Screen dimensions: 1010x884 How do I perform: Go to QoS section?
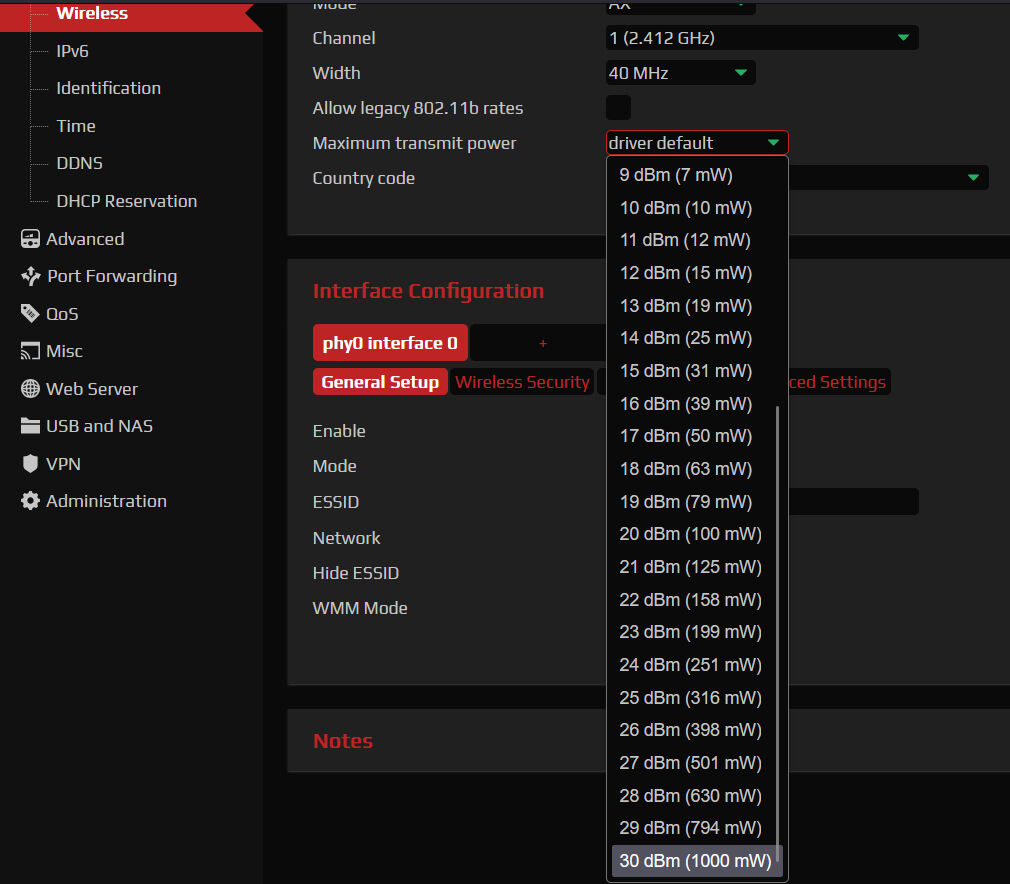62,314
